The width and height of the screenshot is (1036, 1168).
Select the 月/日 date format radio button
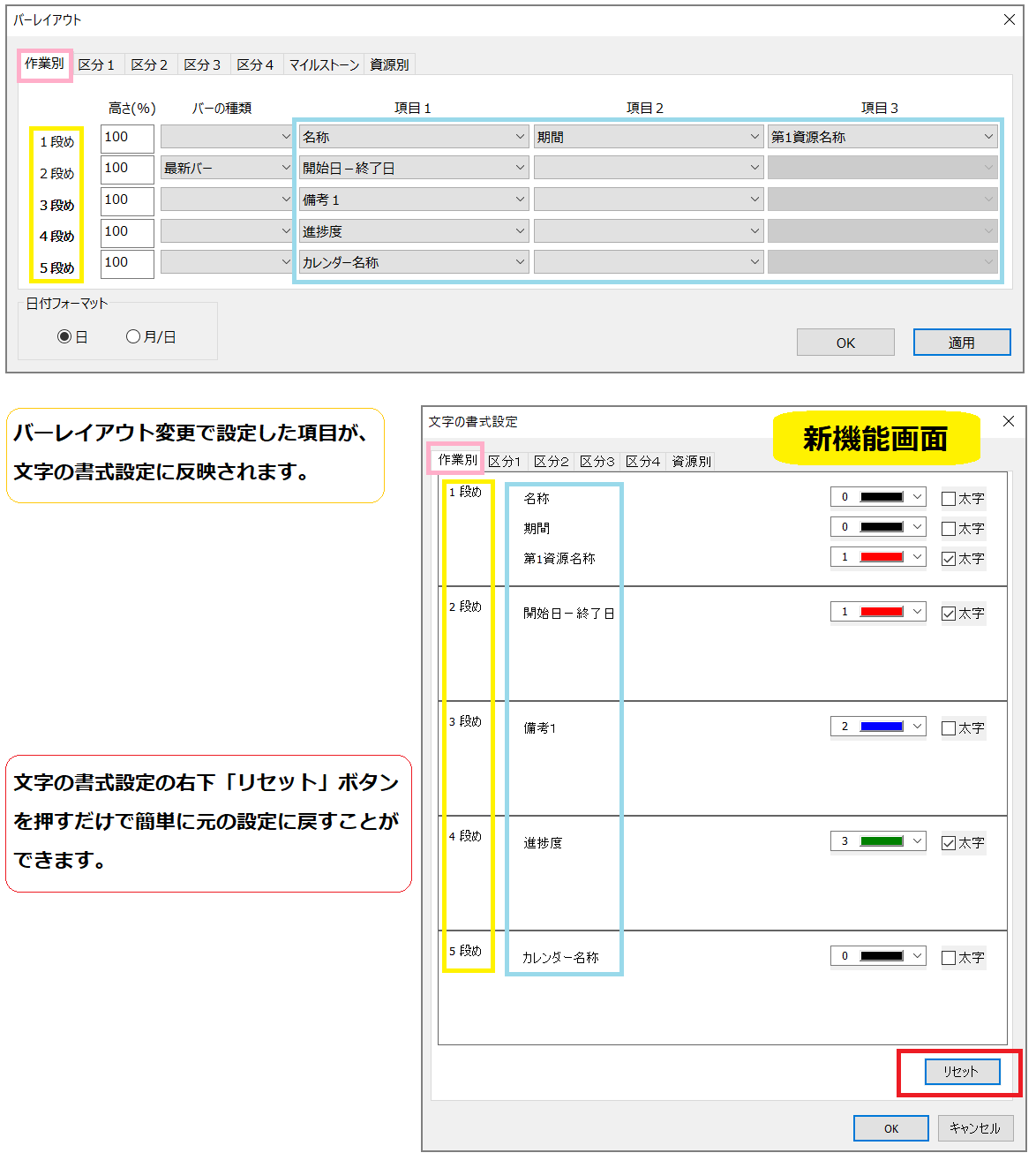(133, 336)
